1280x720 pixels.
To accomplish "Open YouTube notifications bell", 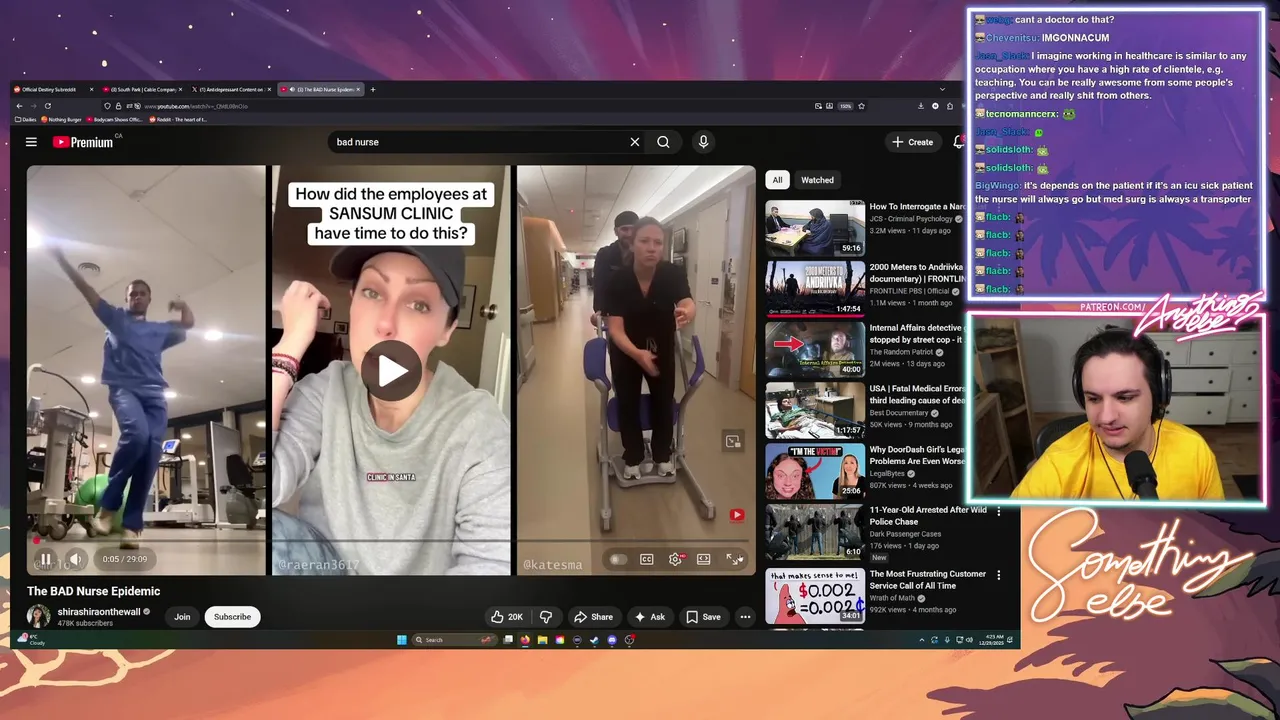I will 958,142.
